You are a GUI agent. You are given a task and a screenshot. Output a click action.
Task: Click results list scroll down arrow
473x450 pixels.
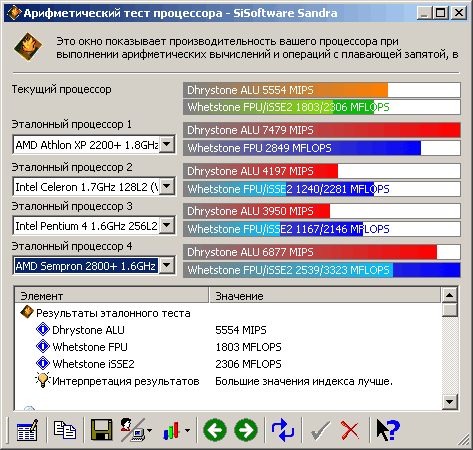pyautogui.click(x=450, y=402)
